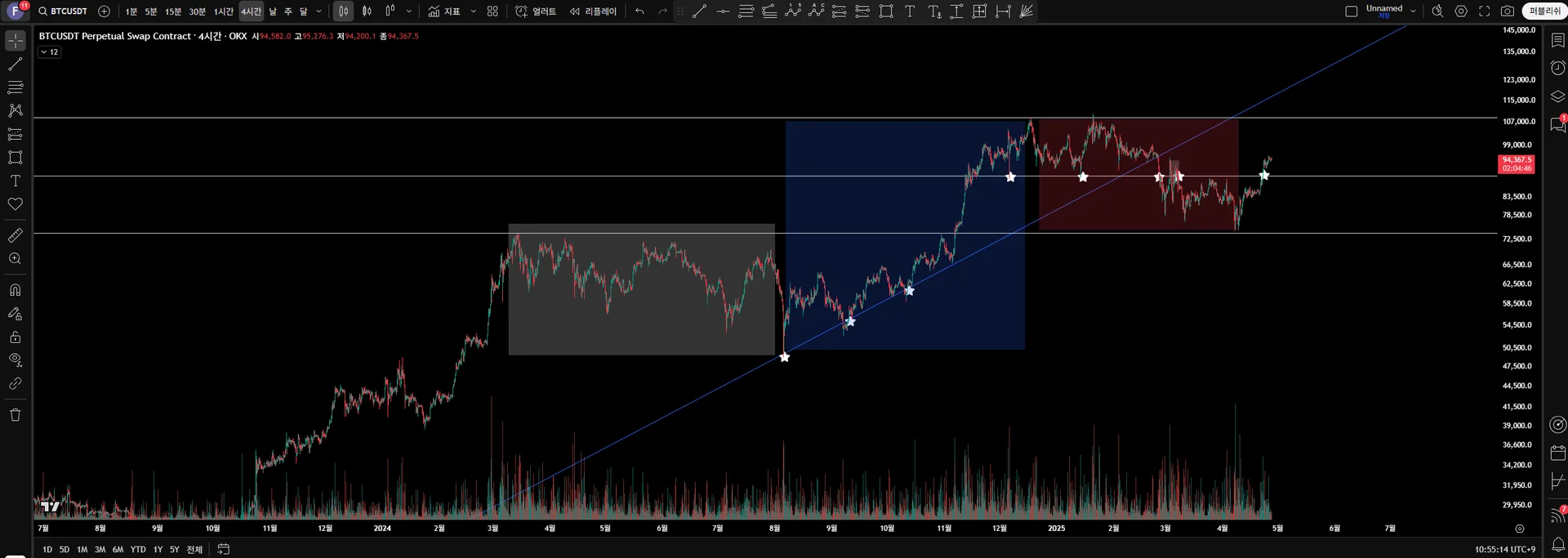Open go-to-date calendar icon
The height and width of the screenshot is (558, 1568).
(224, 550)
